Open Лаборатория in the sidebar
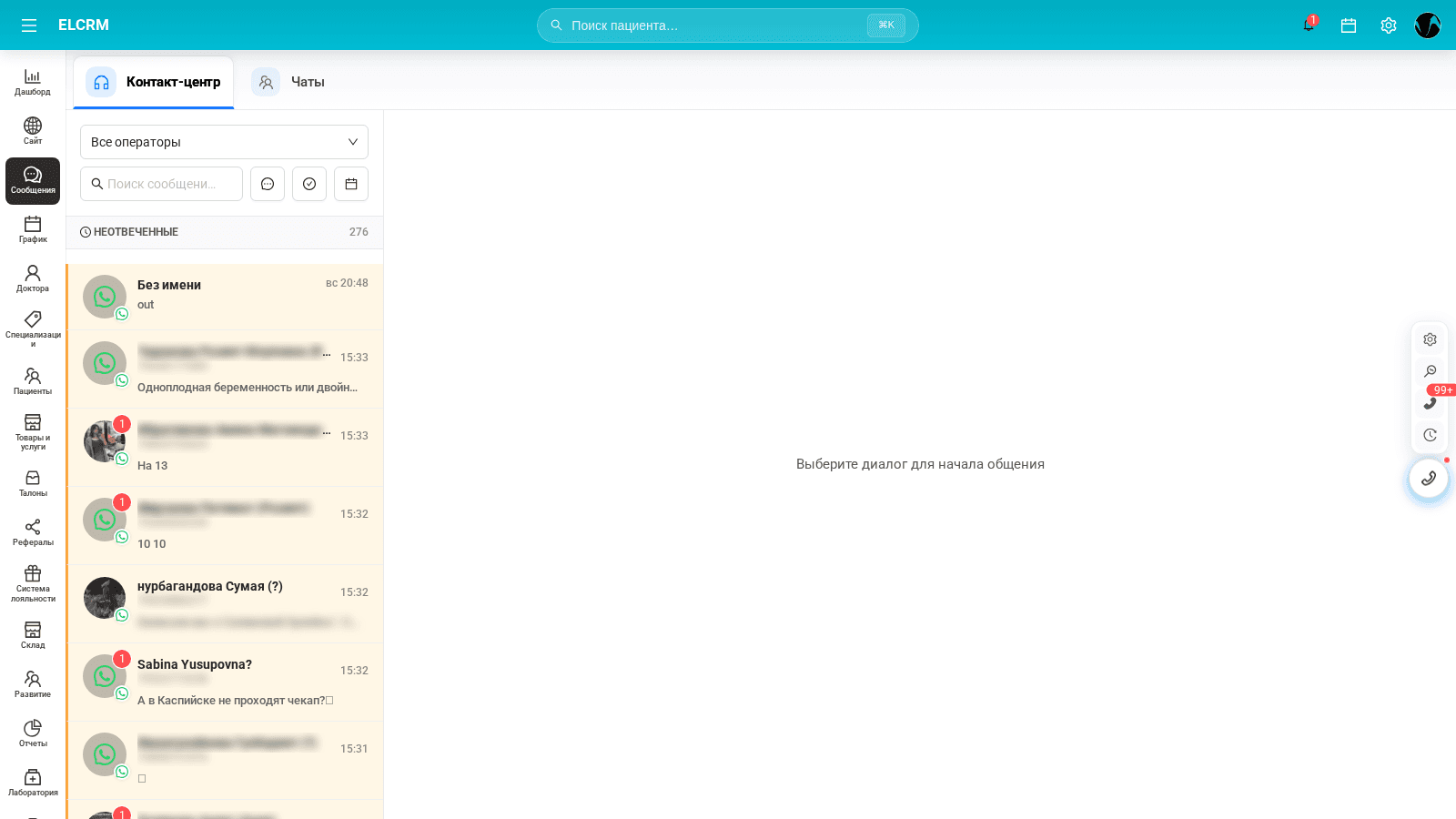Screen dimensions: 1456x819 33,783
